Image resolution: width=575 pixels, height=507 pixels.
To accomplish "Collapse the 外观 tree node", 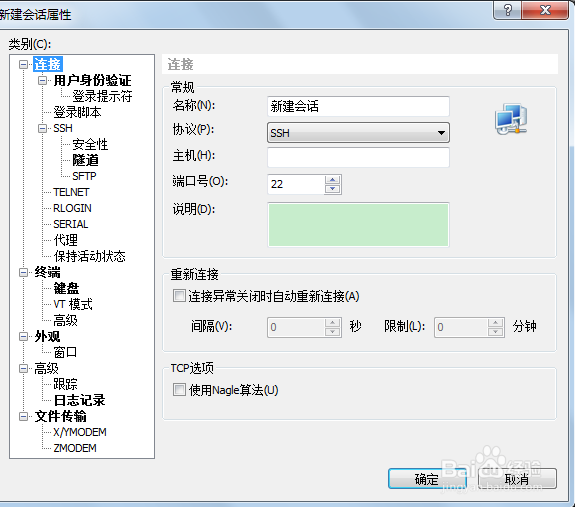I will point(23,337).
